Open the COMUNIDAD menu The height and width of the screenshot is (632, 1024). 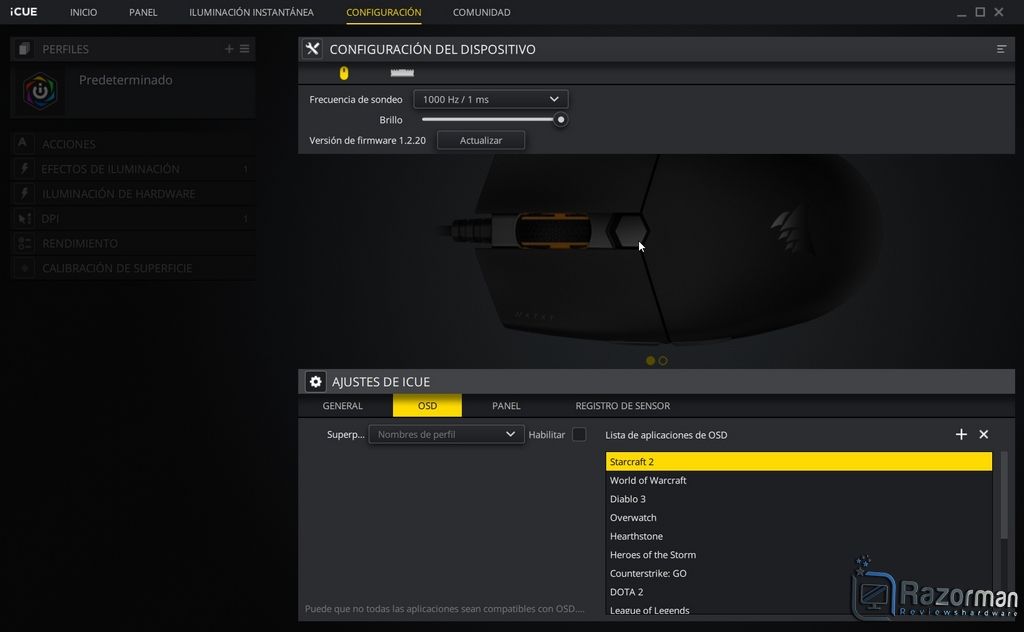click(481, 12)
